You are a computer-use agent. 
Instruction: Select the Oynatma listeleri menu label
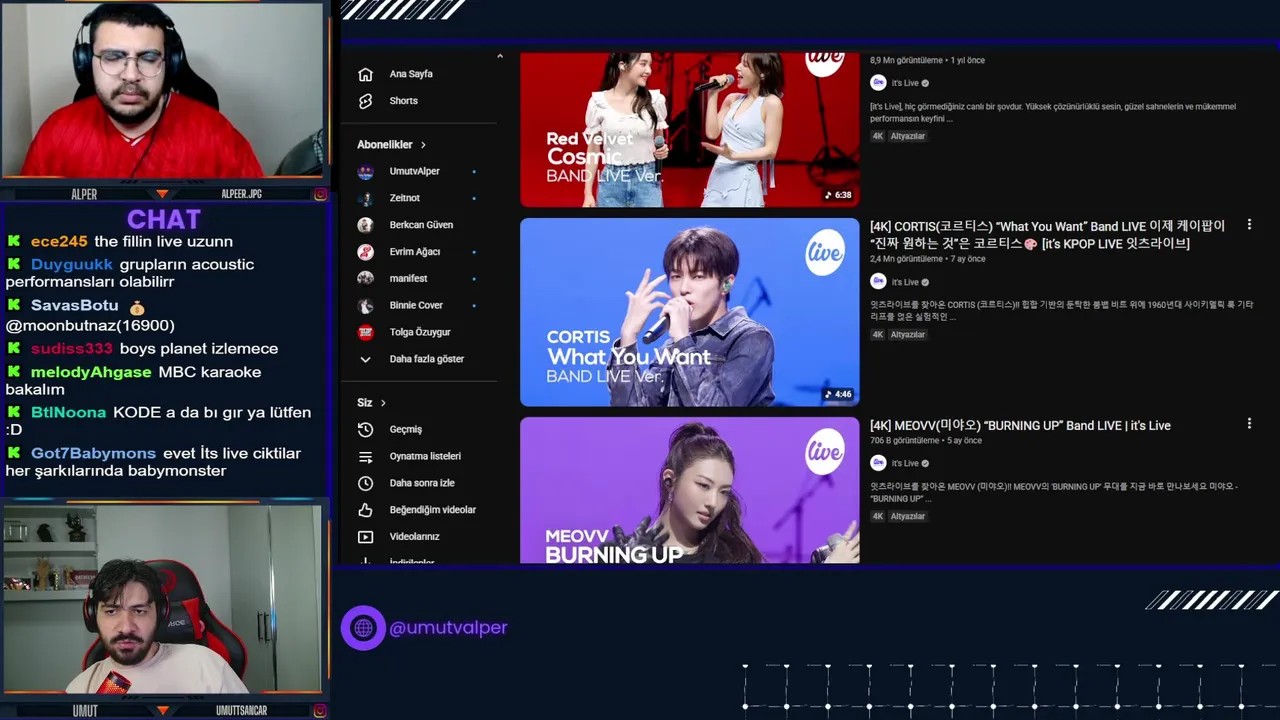pyautogui.click(x=425, y=456)
